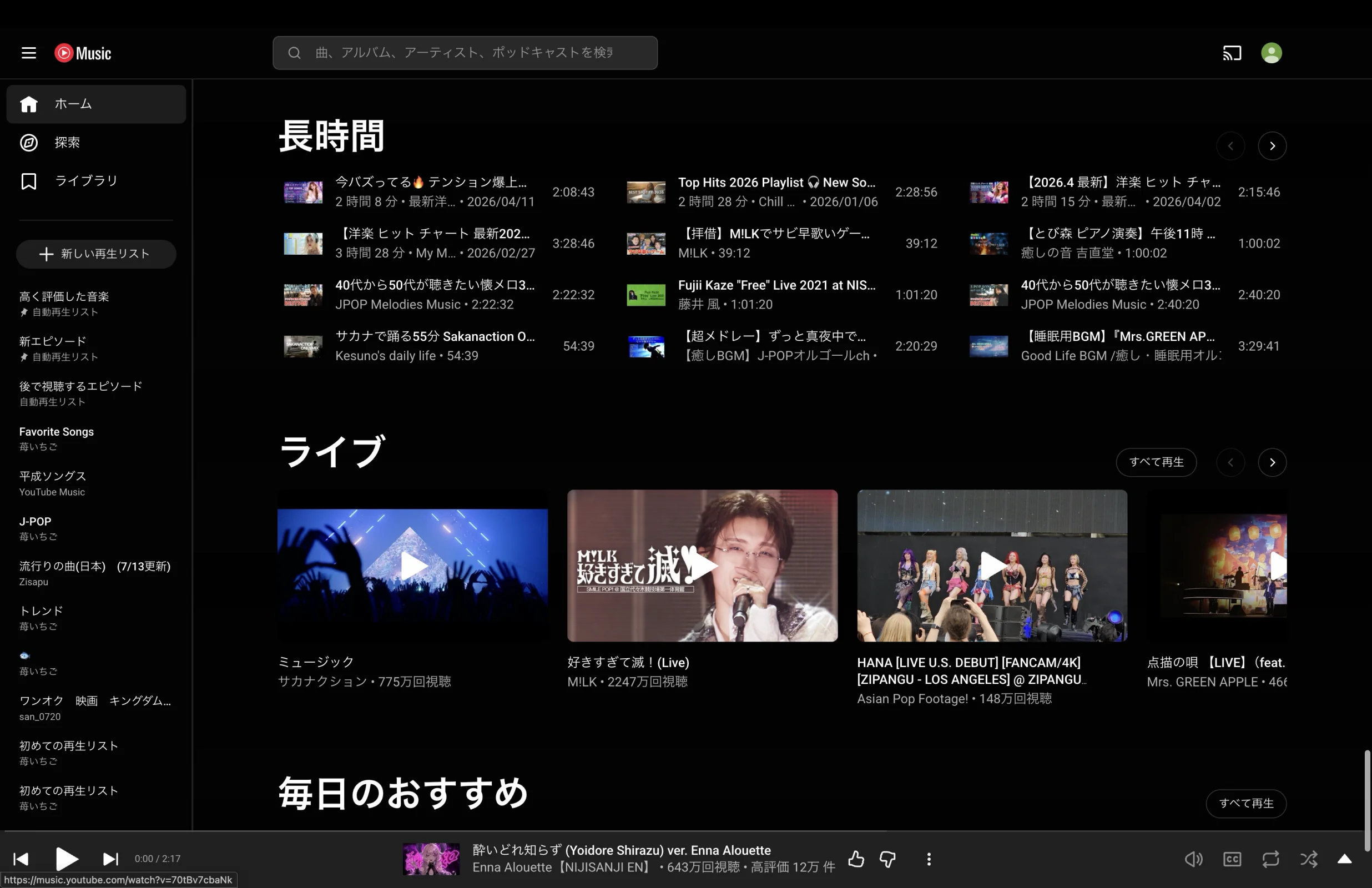Click the YouTube Music logo
This screenshot has width=1372, height=888.
tap(83, 53)
